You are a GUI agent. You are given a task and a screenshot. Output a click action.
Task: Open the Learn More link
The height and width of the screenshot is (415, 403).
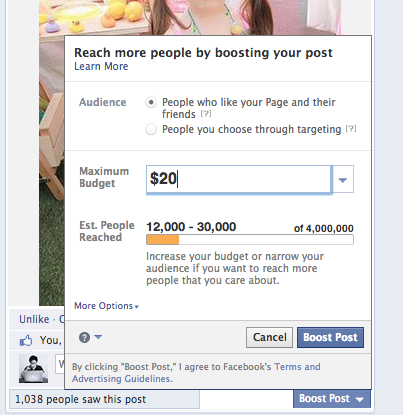101,66
